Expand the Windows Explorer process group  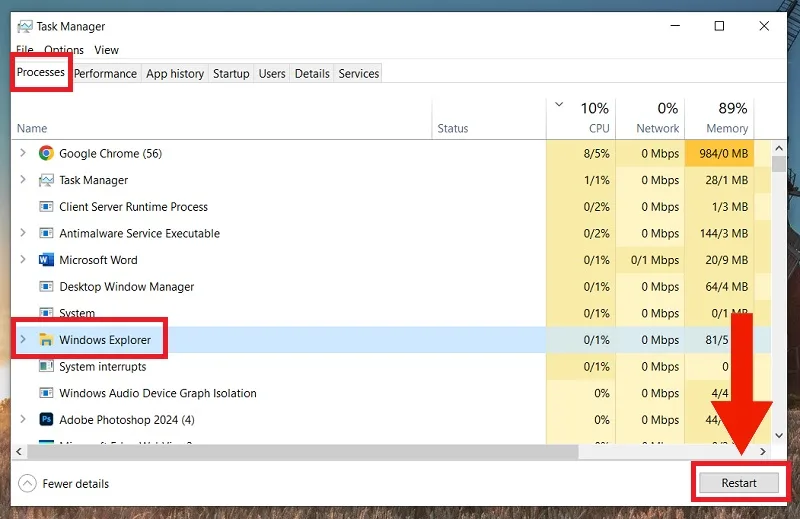pyautogui.click(x=23, y=339)
